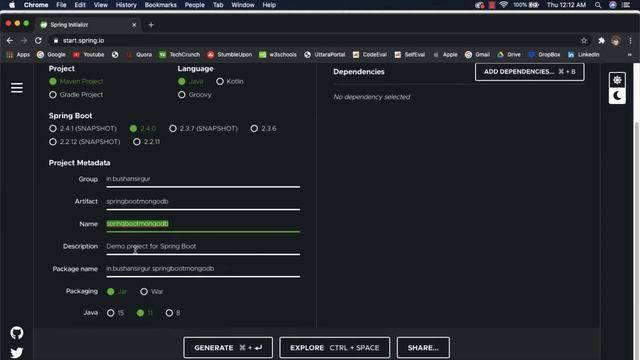Go forward in browser history
Viewport: 640px width, 360px height.
pyautogui.click(x=24, y=40)
